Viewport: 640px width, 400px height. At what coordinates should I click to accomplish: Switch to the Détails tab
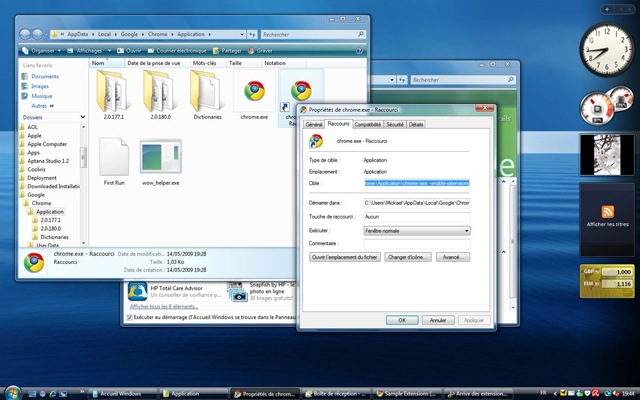point(416,124)
